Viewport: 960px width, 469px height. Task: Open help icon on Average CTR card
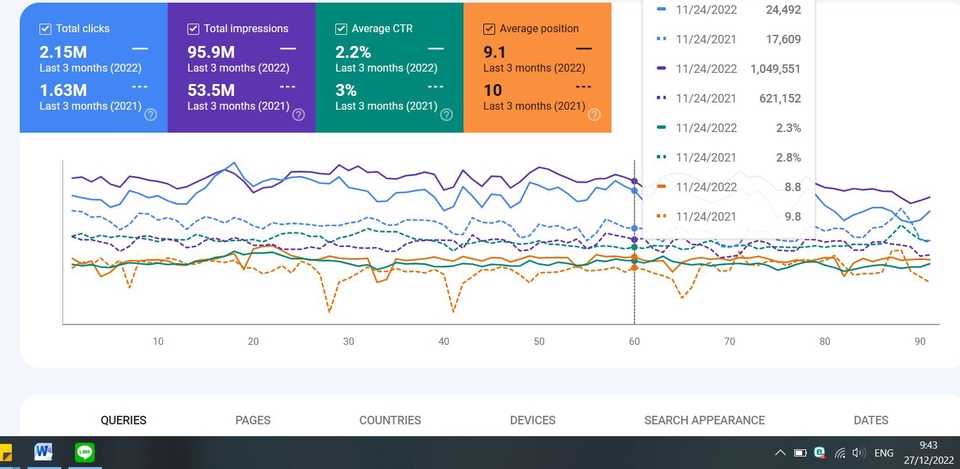446,115
